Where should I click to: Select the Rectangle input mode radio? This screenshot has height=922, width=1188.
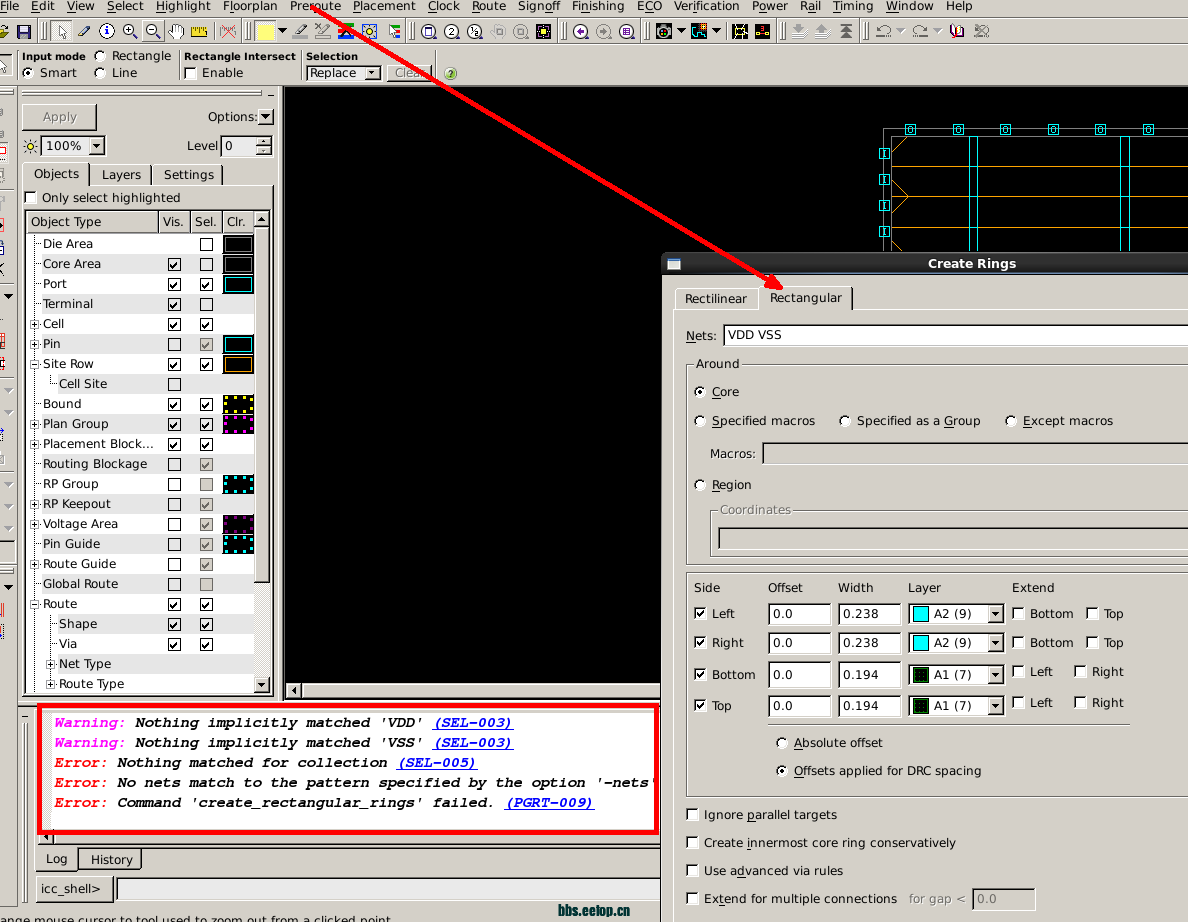point(100,56)
